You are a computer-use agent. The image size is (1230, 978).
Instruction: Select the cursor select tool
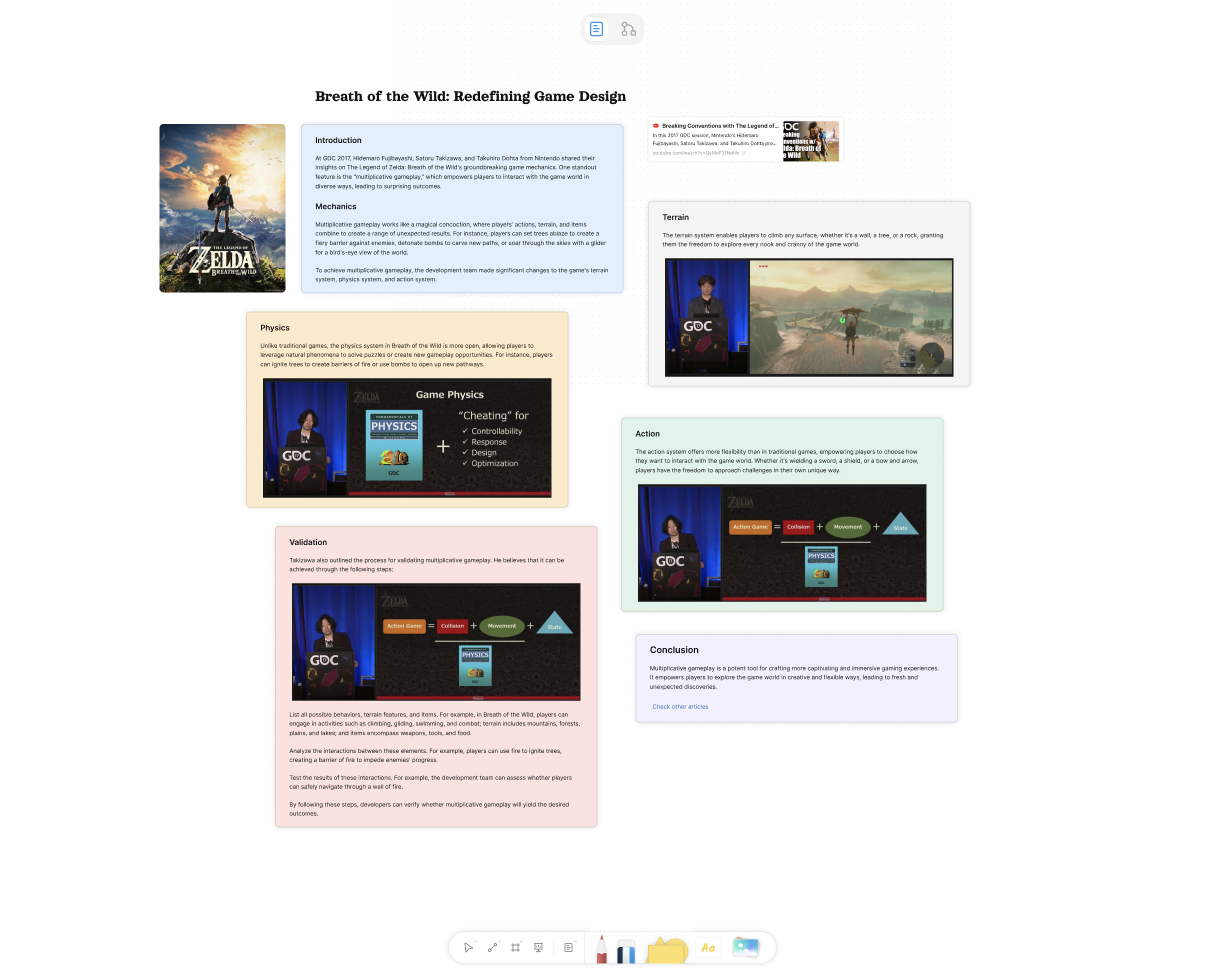point(468,947)
